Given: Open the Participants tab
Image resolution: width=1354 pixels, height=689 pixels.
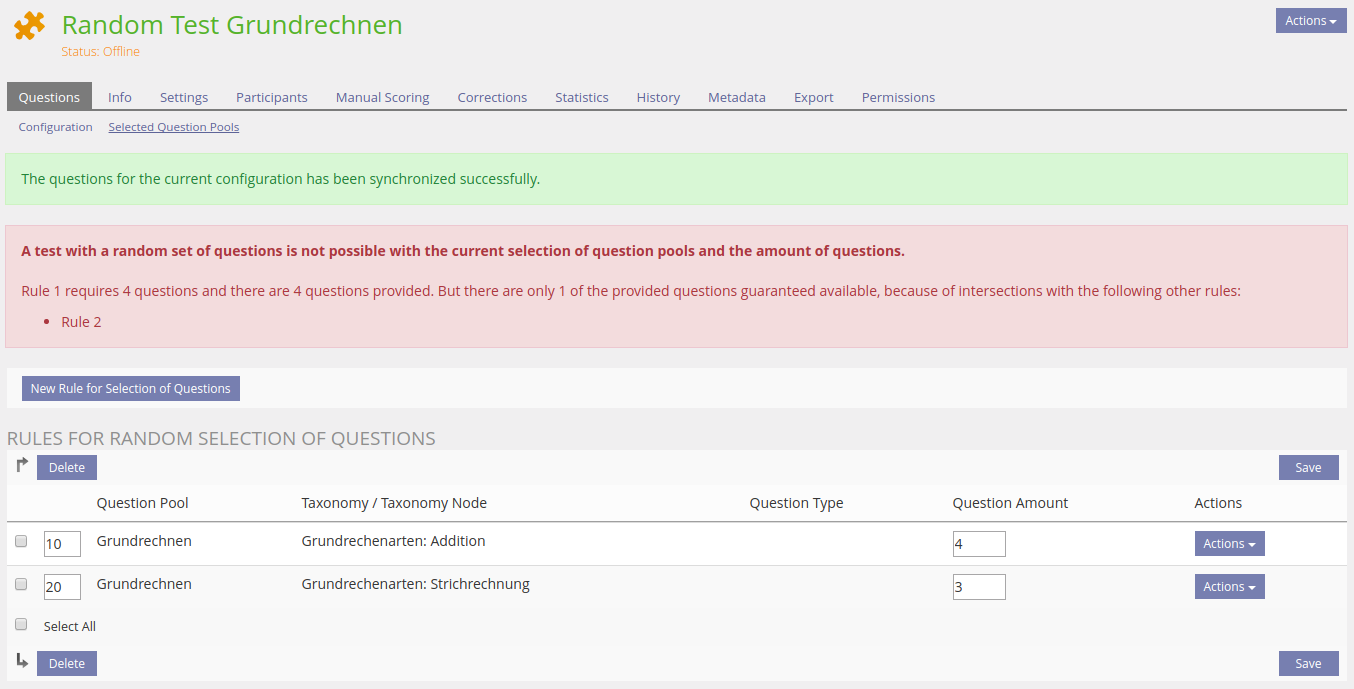Looking at the screenshot, I should tap(271, 97).
